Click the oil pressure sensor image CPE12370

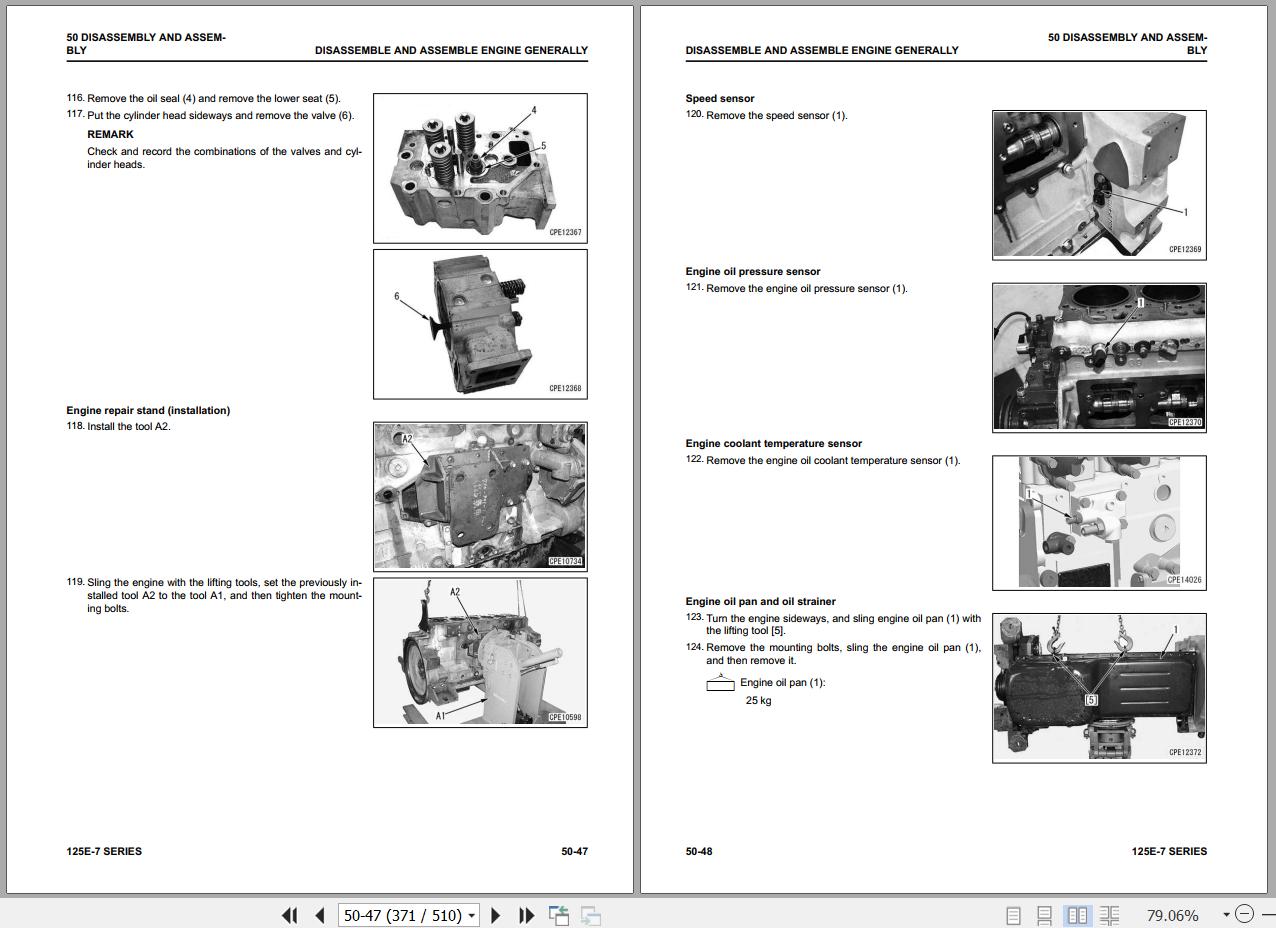[x=1099, y=357]
